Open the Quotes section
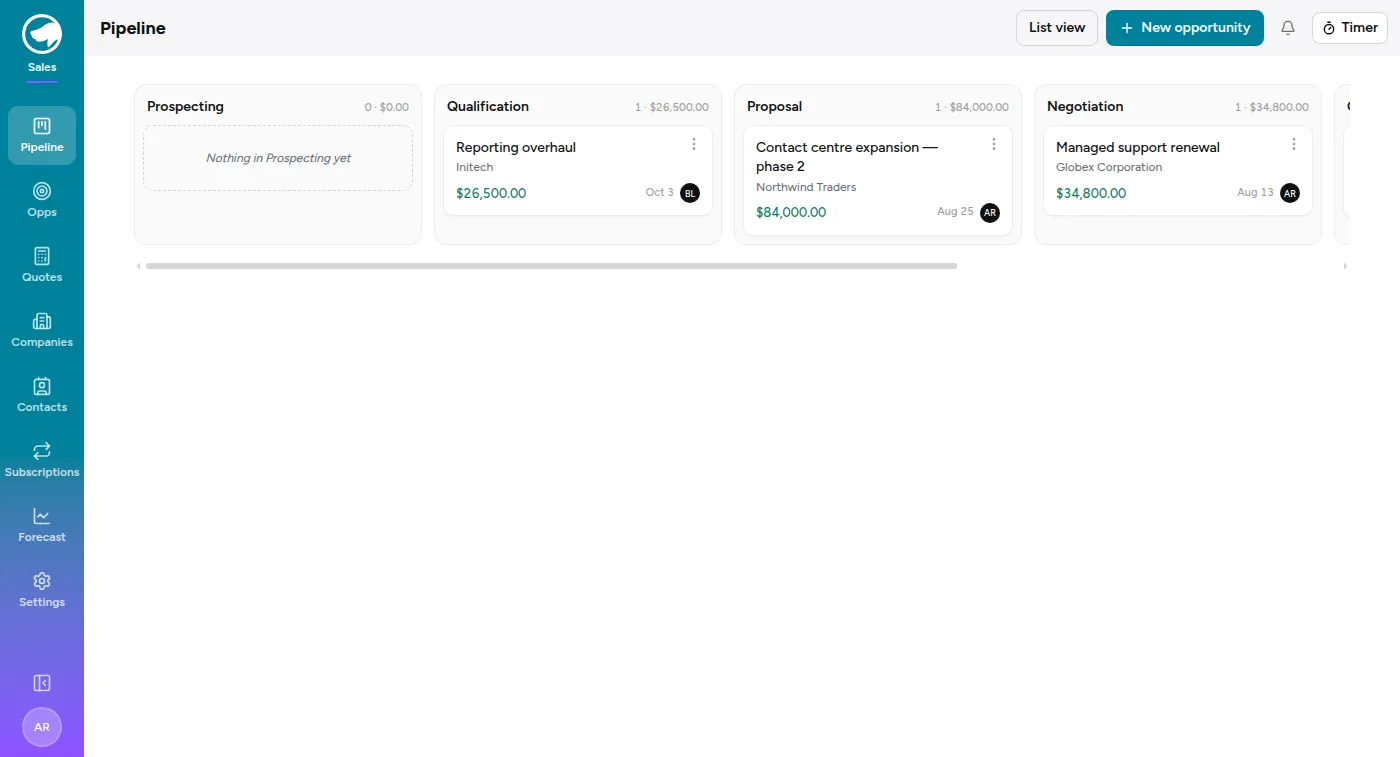This screenshot has height=757, width=1400. point(42,265)
